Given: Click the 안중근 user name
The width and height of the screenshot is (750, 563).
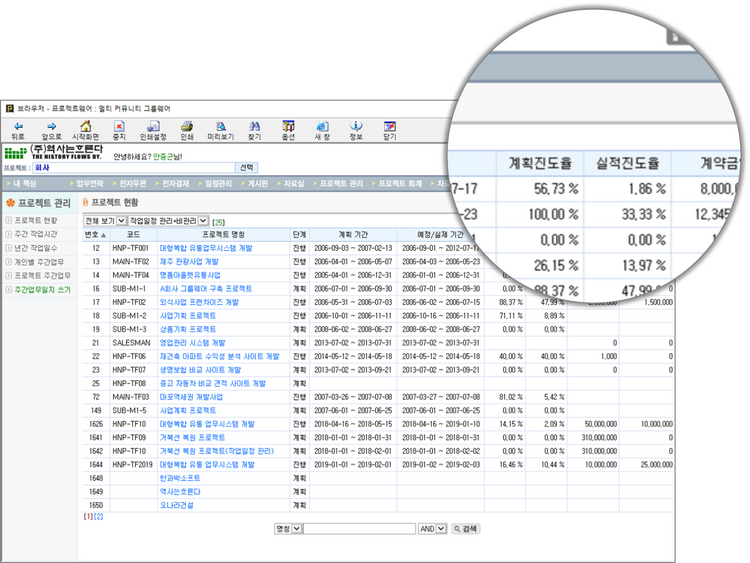Looking at the screenshot, I should click(163, 157).
